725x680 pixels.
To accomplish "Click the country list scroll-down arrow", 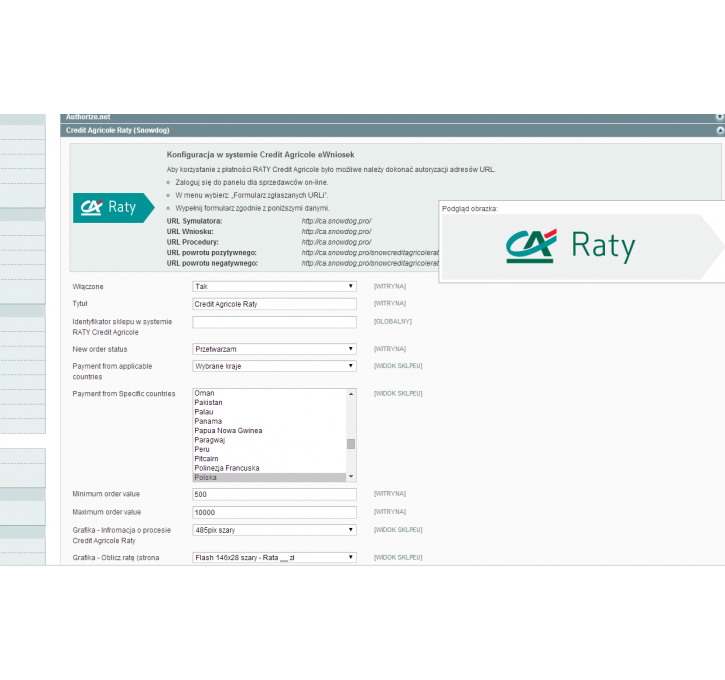I will point(351,477).
